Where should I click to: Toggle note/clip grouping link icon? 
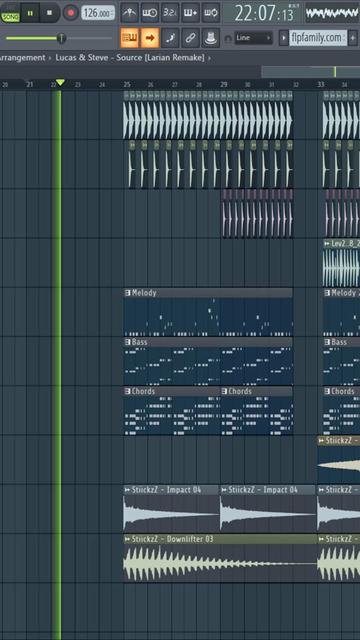pos(190,38)
